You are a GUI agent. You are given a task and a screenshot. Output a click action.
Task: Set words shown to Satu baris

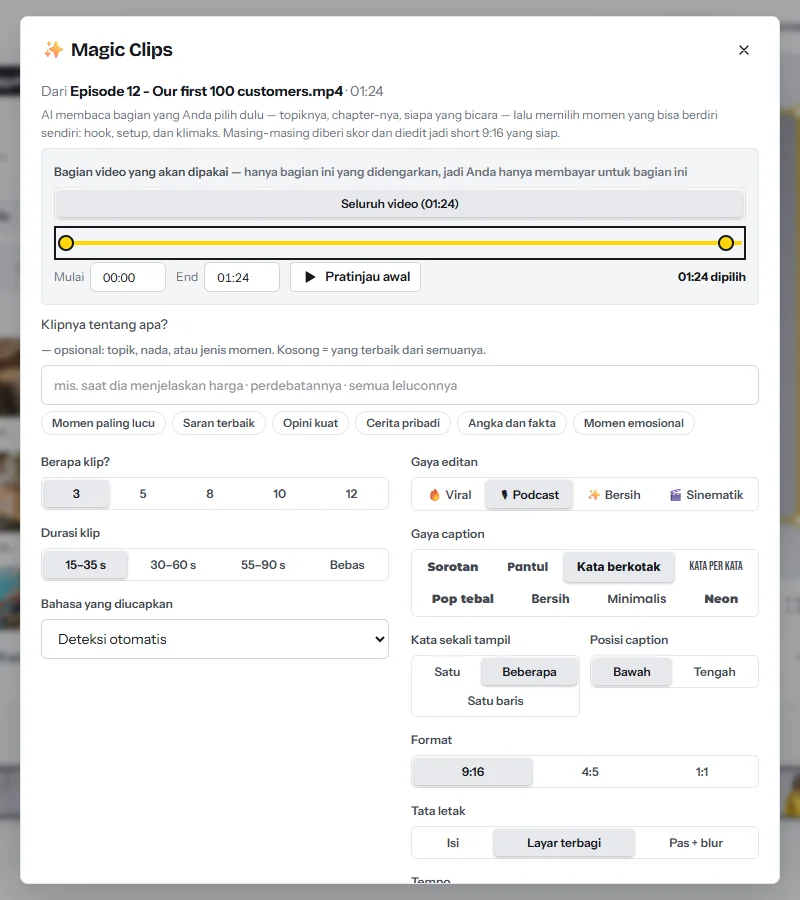tap(495, 701)
